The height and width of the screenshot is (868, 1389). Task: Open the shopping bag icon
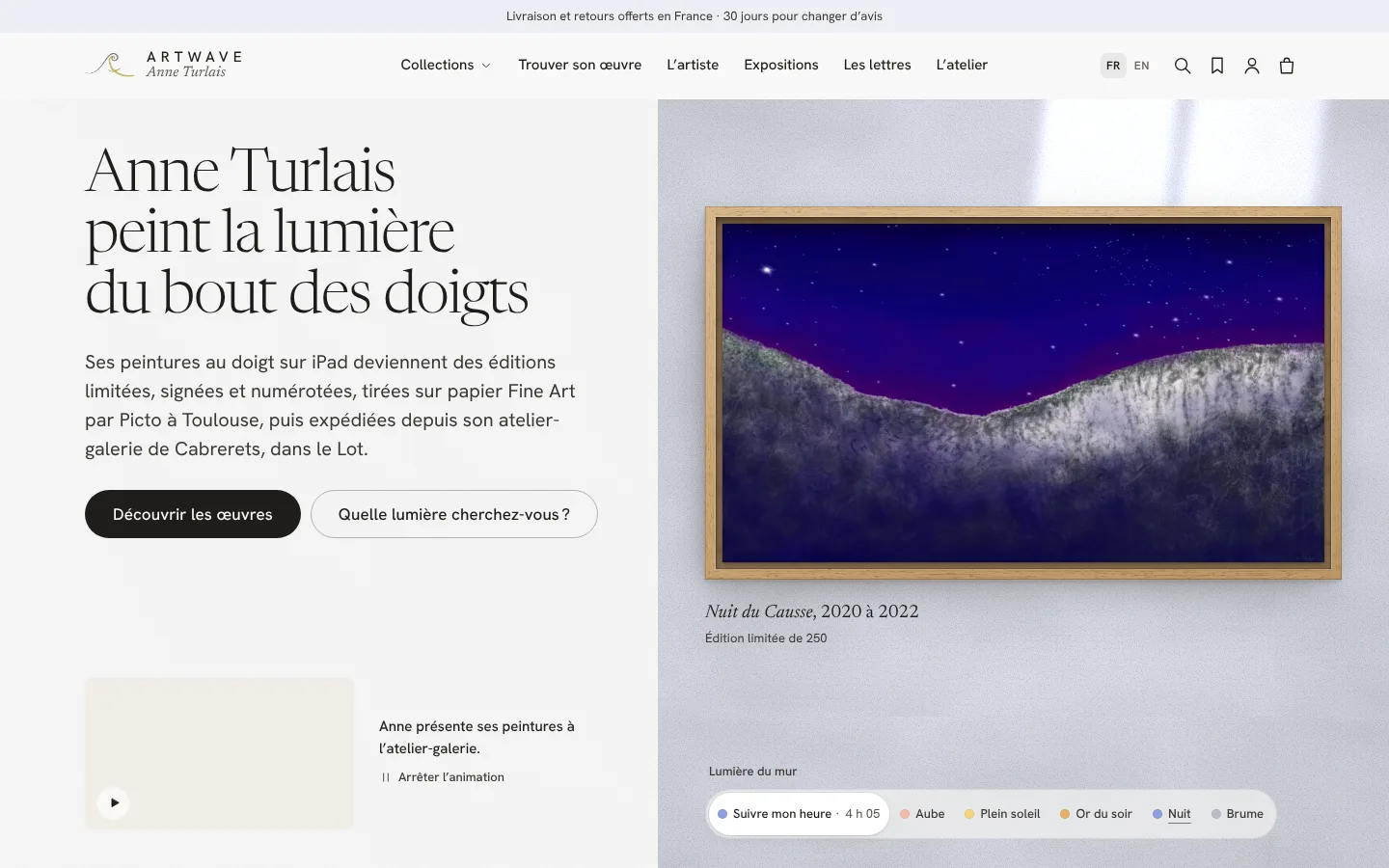click(x=1287, y=66)
